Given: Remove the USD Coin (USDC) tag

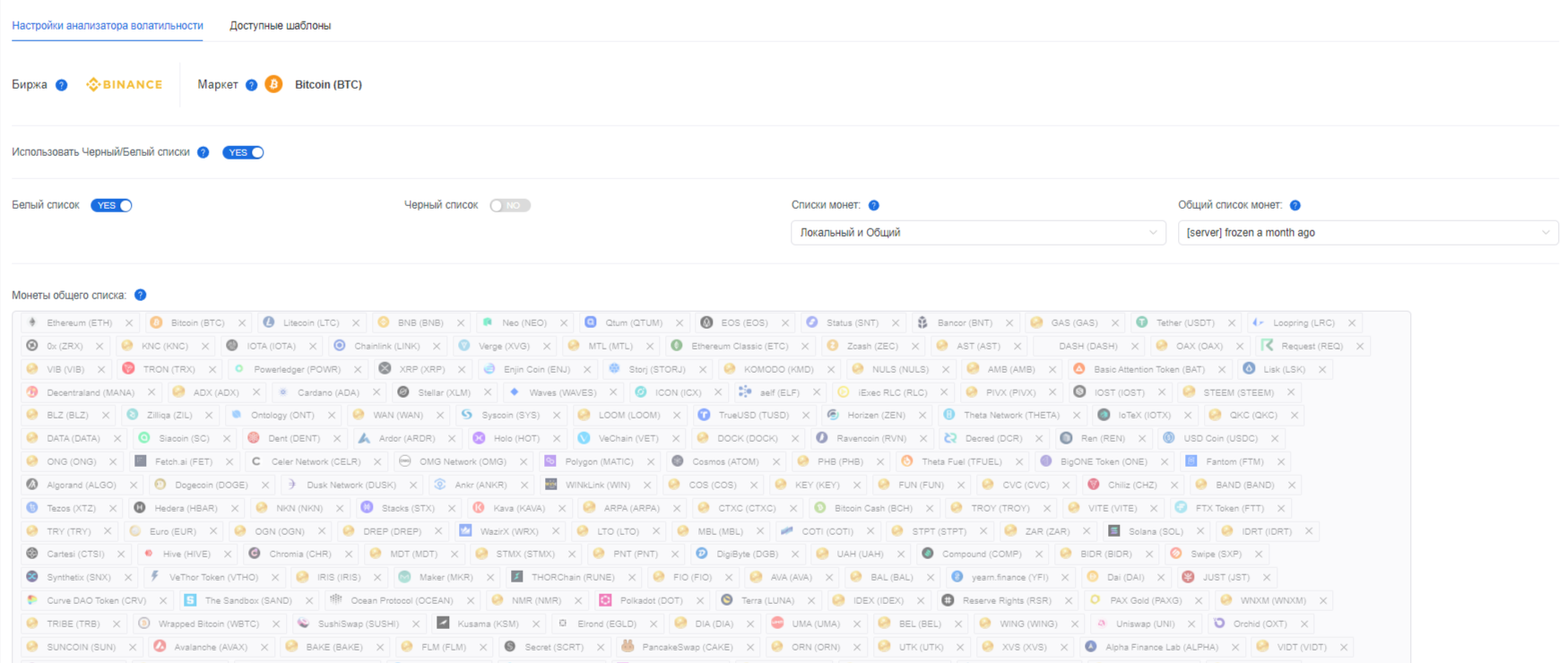Looking at the screenshot, I should pos(1275,438).
